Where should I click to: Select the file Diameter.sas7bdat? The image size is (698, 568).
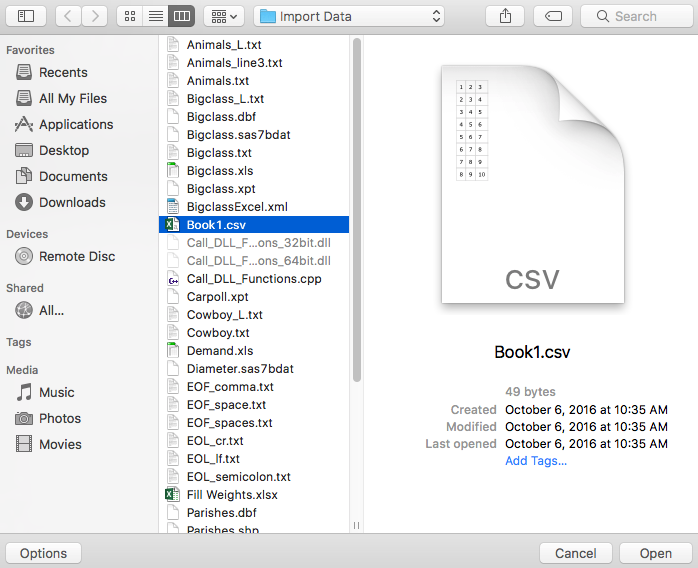point(254,369)
